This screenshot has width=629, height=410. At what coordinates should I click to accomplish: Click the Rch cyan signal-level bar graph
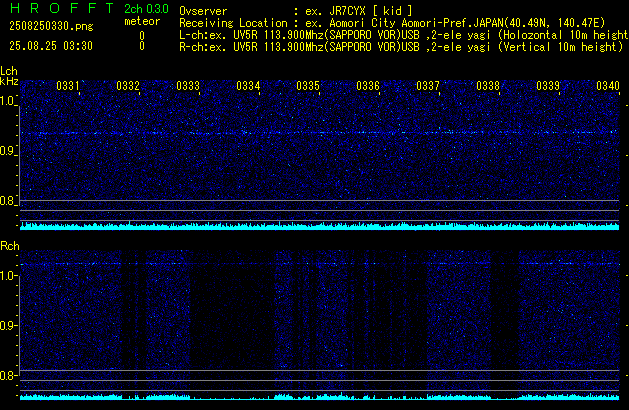(x=319, y=396)
